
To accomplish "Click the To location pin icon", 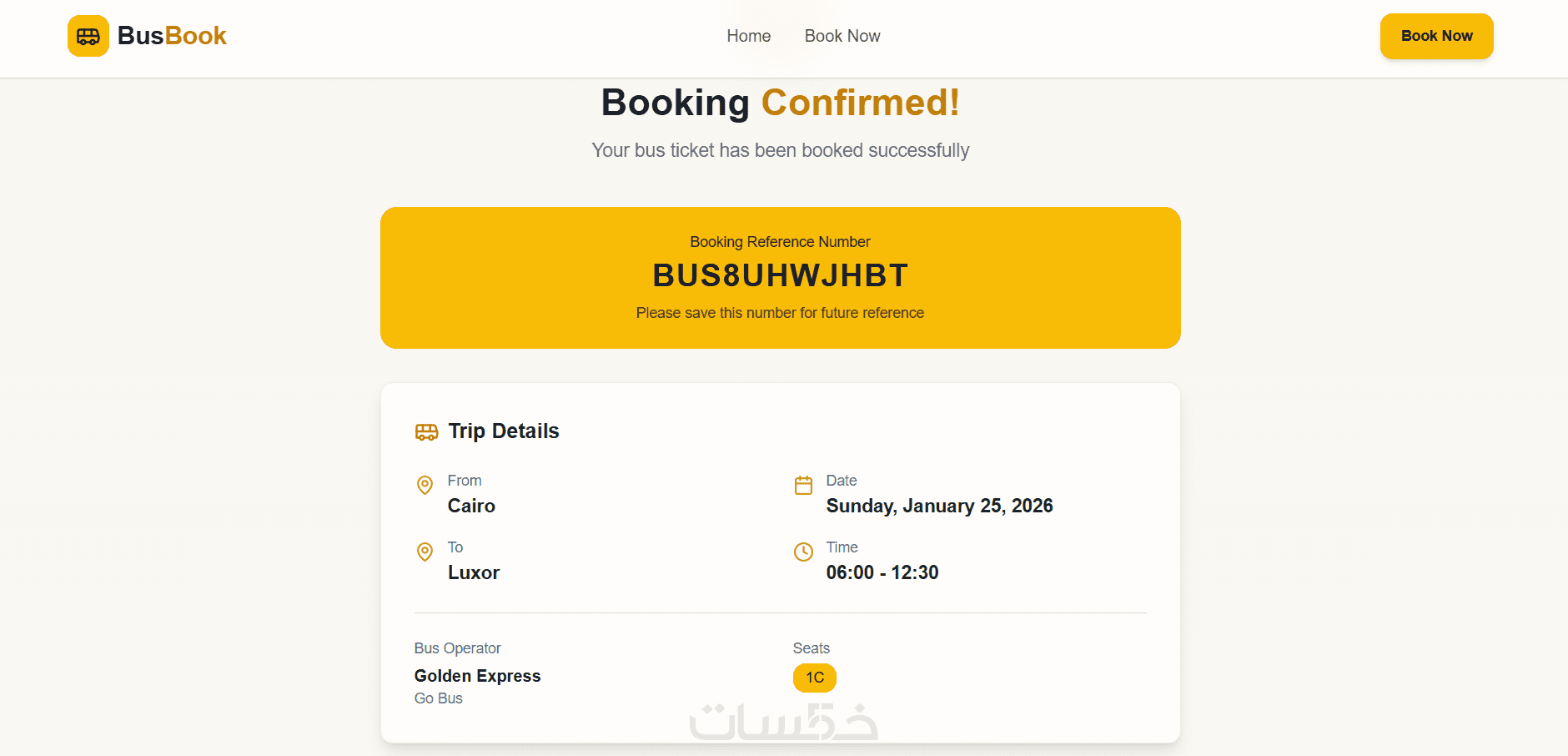I will (425, 552).
